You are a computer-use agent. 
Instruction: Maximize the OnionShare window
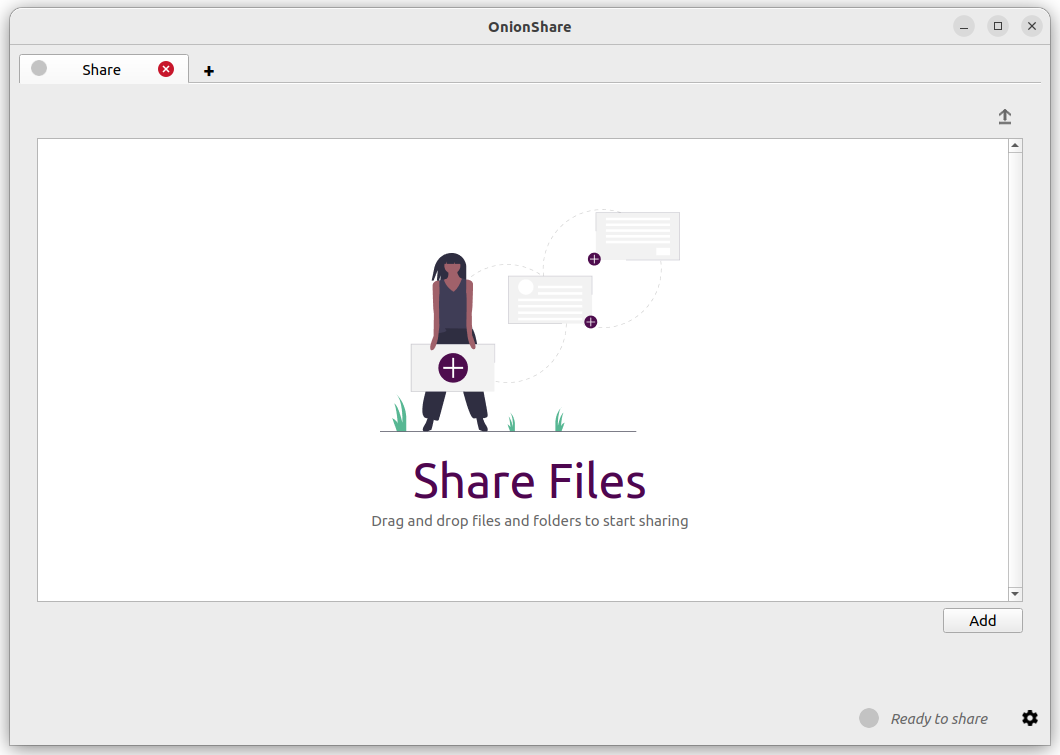[x=998, y=26]
